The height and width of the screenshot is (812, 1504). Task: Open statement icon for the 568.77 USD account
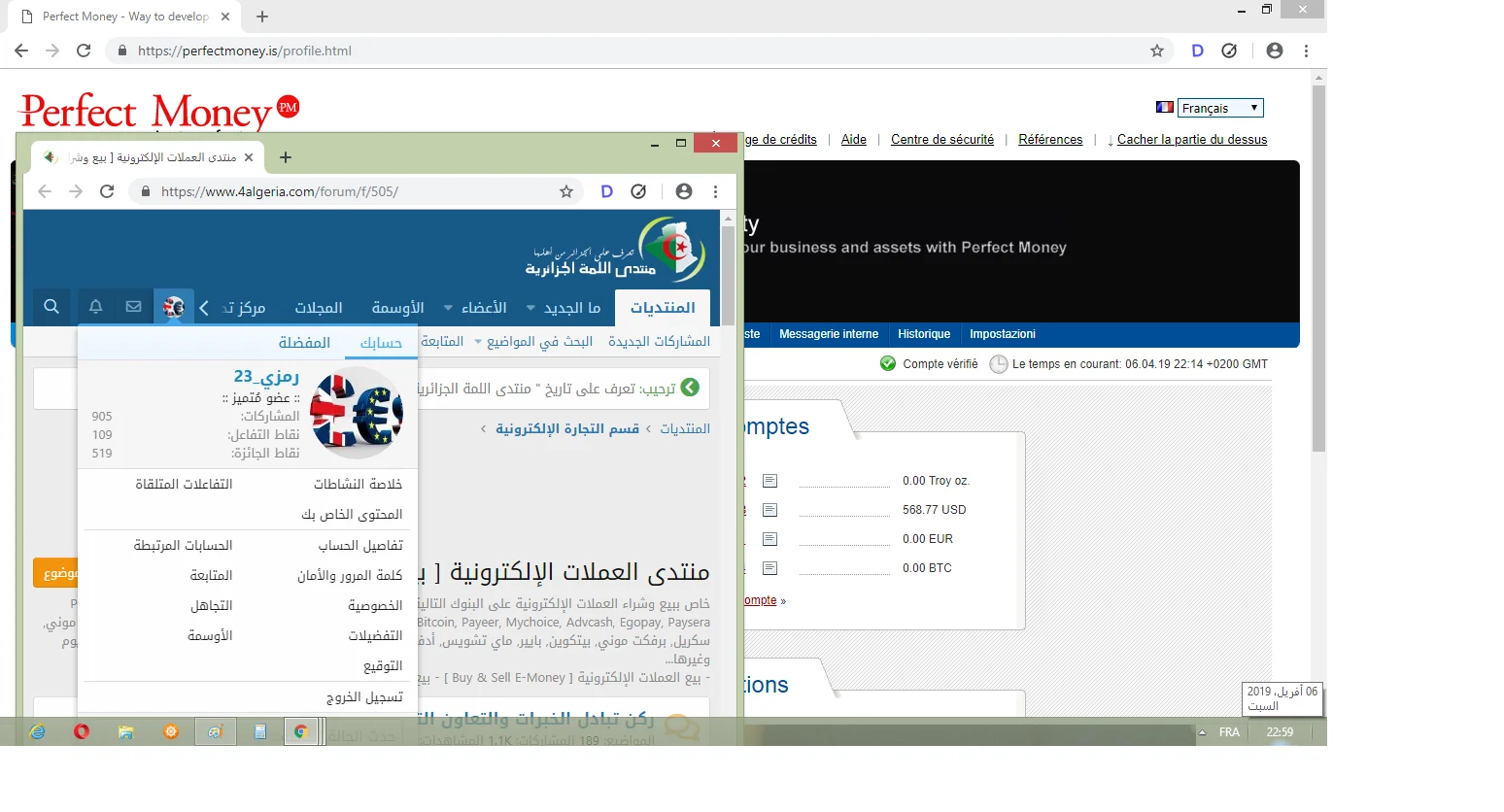770,510
